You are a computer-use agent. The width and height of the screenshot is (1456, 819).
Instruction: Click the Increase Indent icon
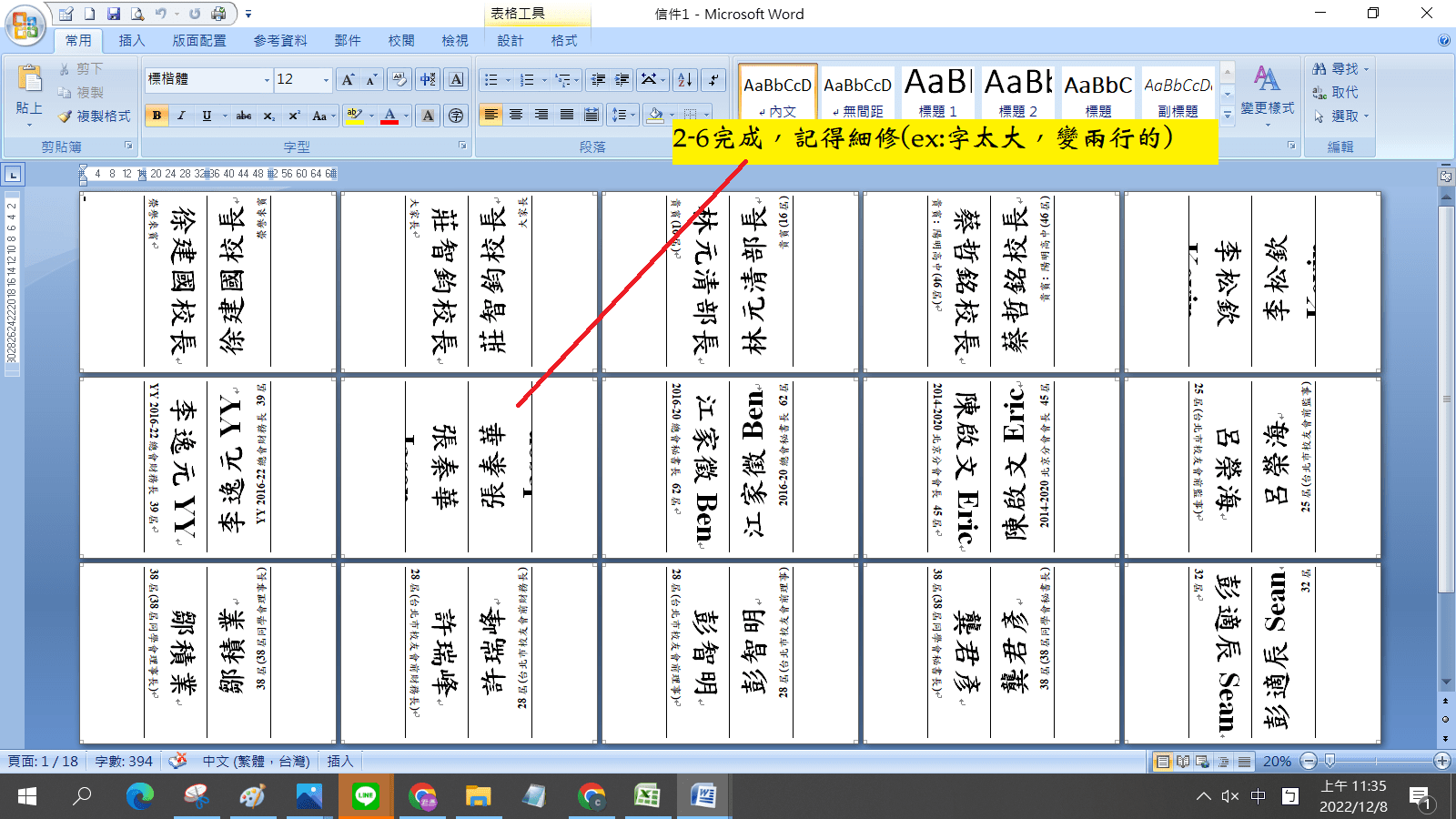[x=622, y=80]
